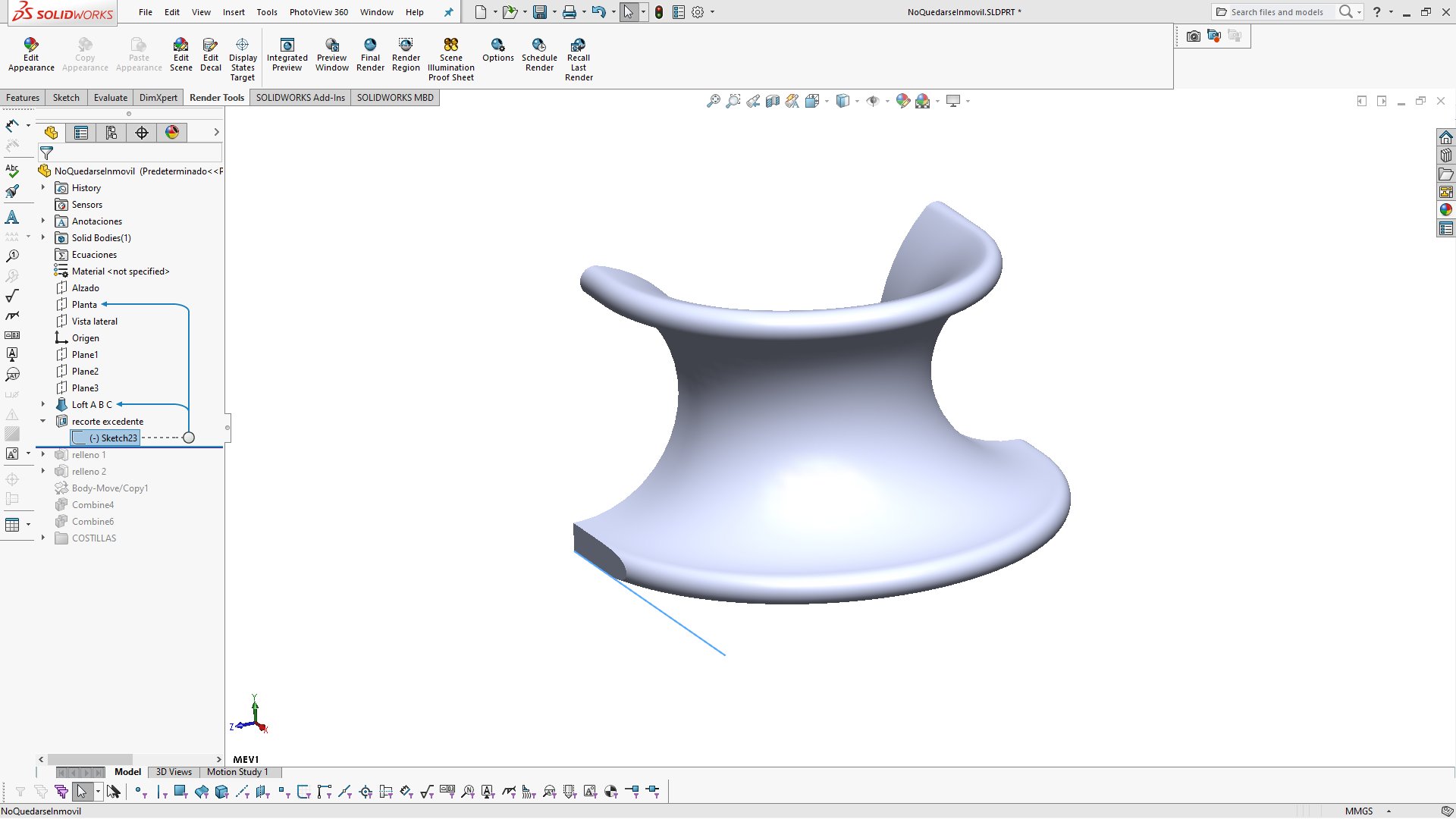1456x819 pixels.
Task: Click Display States Target icon
Action: pos(243,60)
